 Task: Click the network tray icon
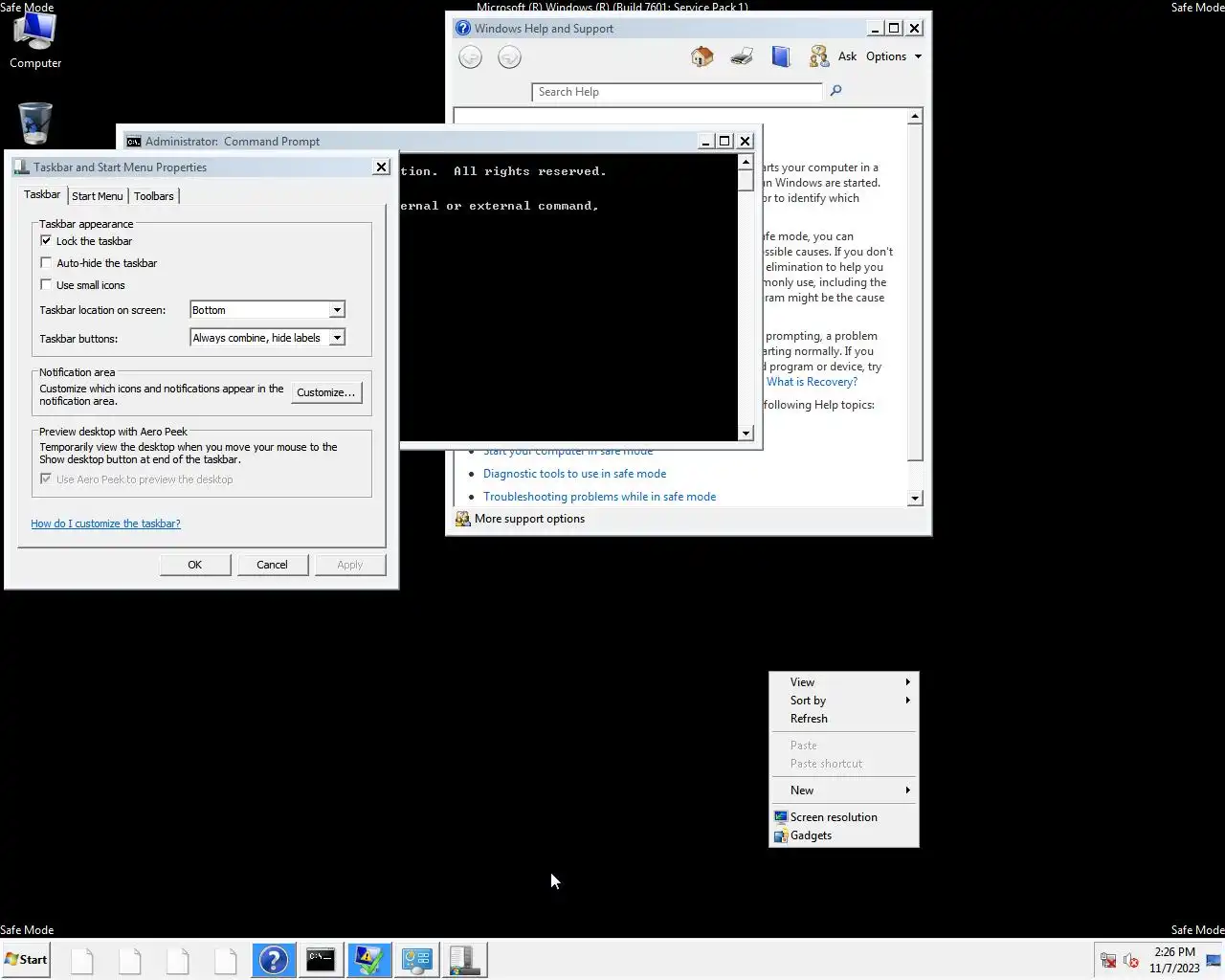(x=1108, y=960)
